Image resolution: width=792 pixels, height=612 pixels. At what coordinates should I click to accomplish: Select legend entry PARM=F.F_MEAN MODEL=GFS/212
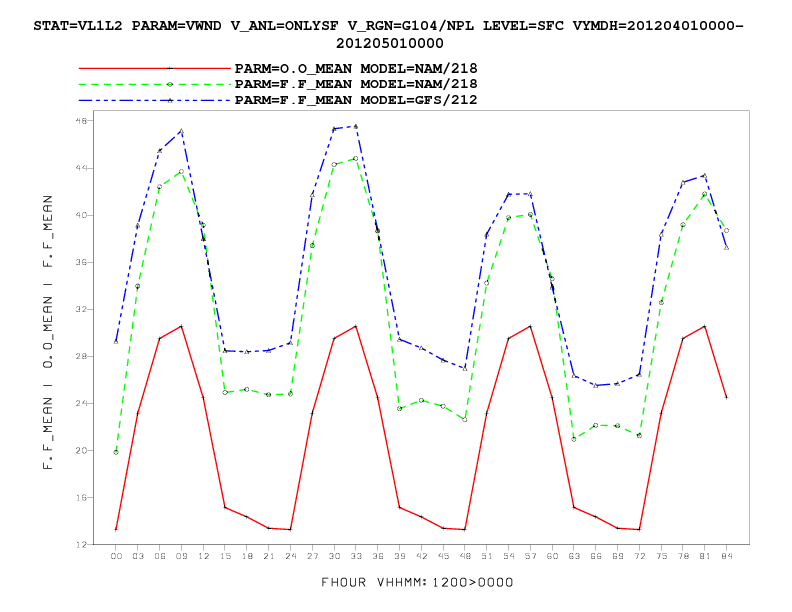(356, 100)
